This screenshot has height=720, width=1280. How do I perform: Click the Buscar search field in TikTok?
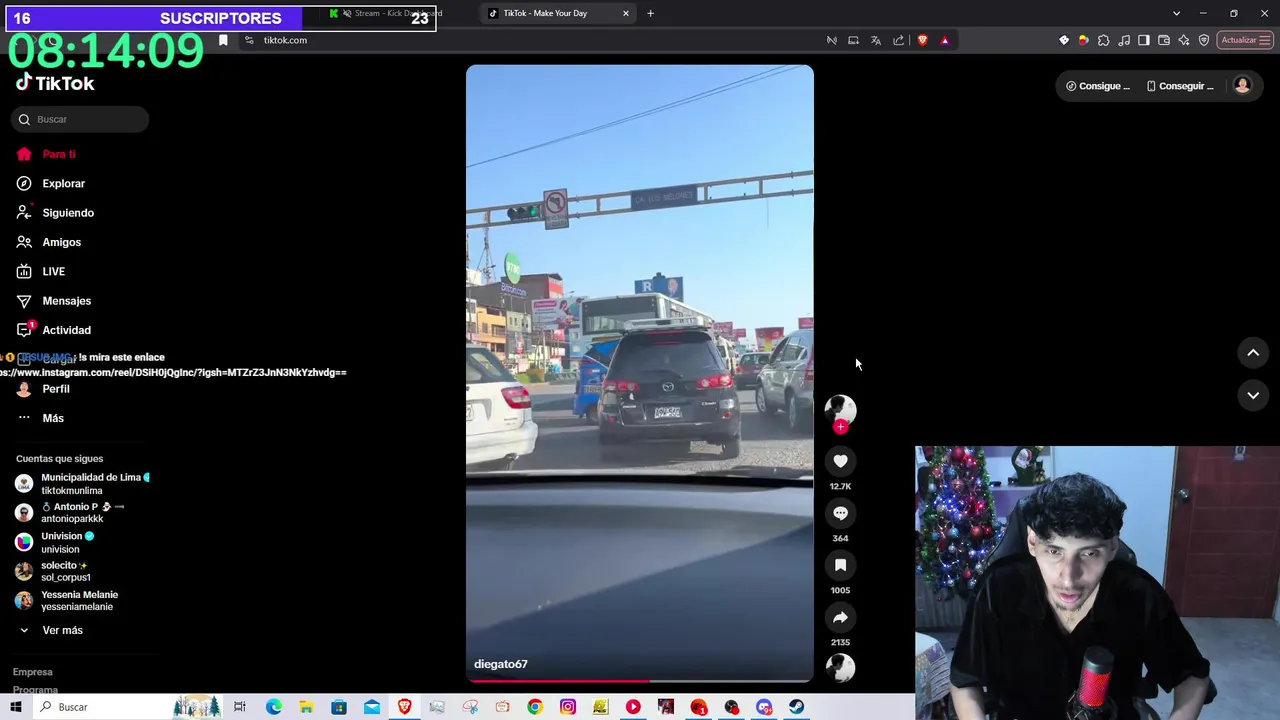click(81, 119)
